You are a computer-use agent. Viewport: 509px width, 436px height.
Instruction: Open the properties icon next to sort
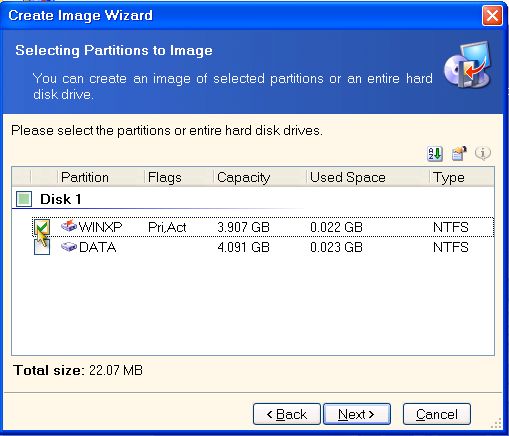[459, 154]
